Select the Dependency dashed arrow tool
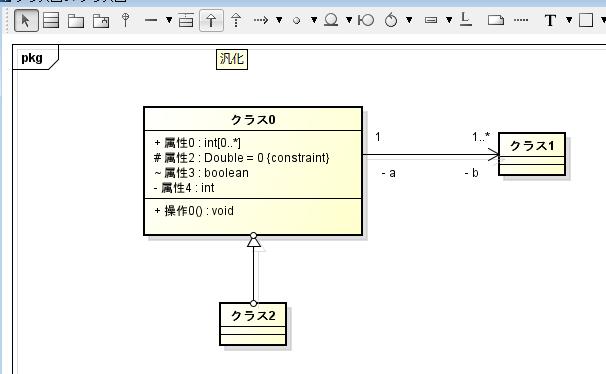Screen dimensions: 606x374 (x=261, y=20)
